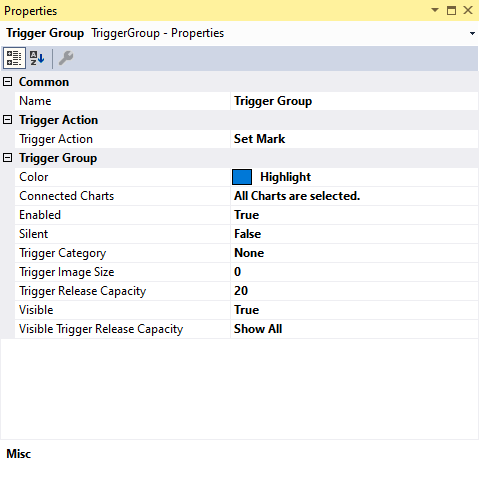Click the Properties title bar label
Image resolution: width=479 pixels, height=502 pixels.
(x=31, y=11)
